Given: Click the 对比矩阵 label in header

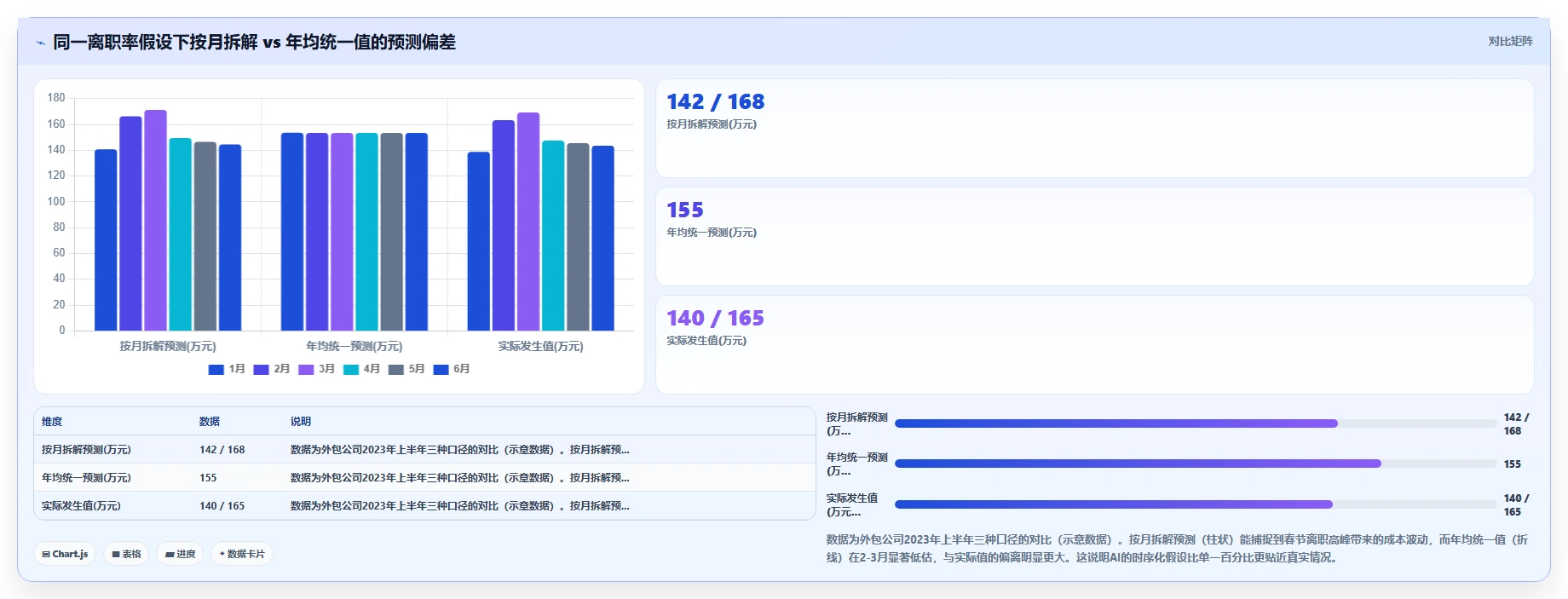Looking at the screenshot, I should point(1510,42).
